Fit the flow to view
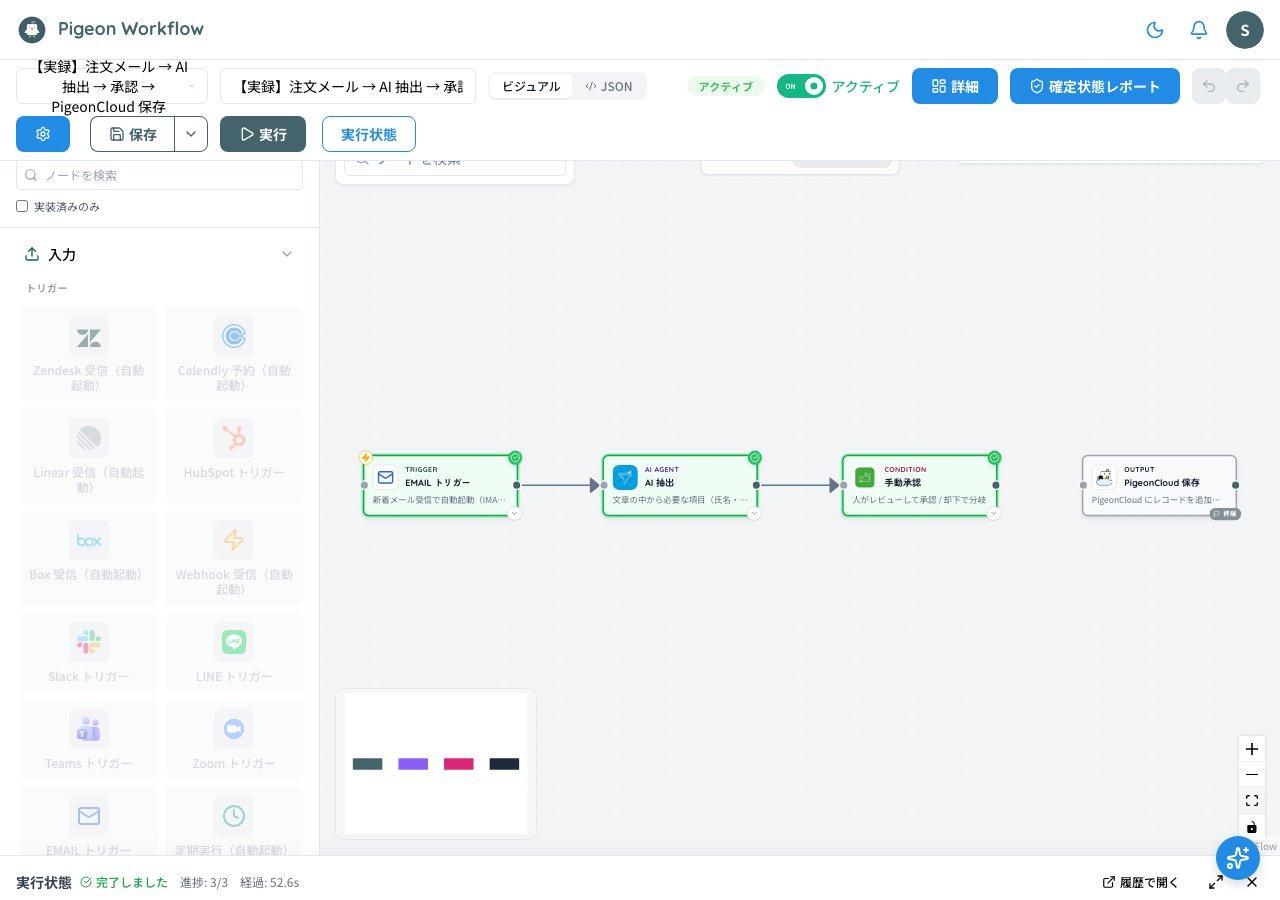Image resolution: width=1280 pixels, height=900 pixels. coord(1252,801)
